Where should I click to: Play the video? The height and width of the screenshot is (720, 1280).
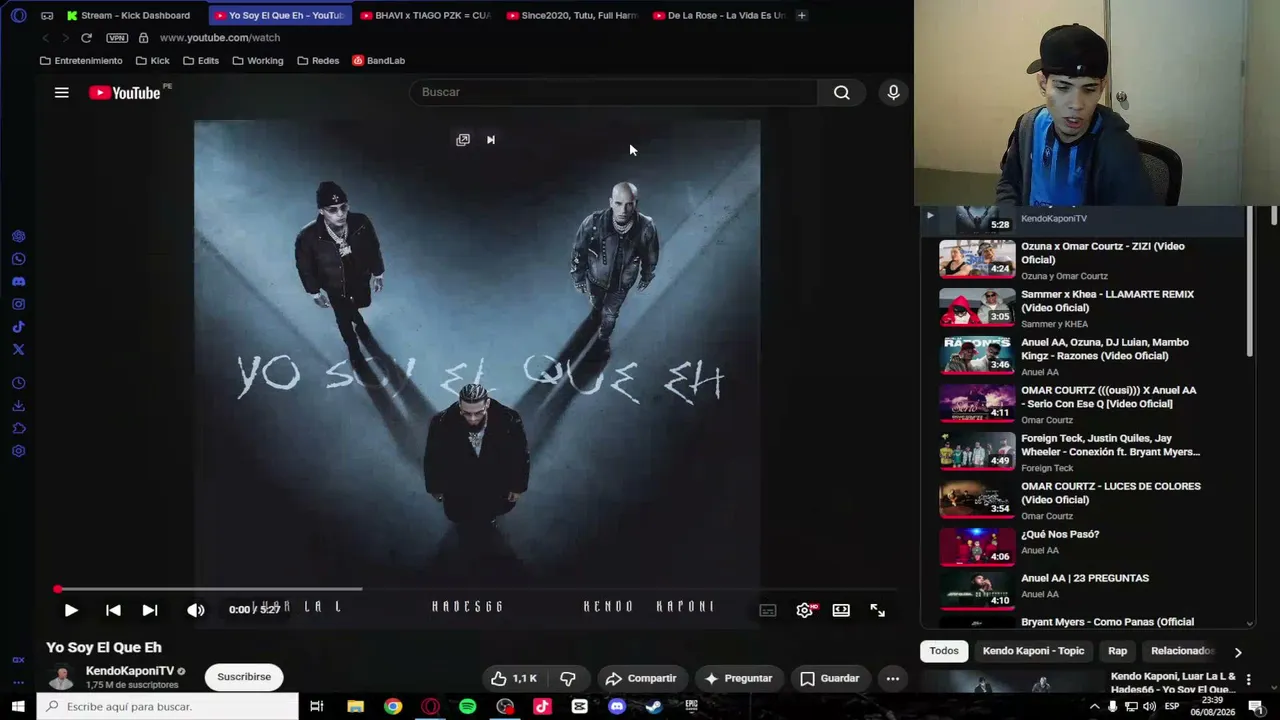[x=71, y=610]
